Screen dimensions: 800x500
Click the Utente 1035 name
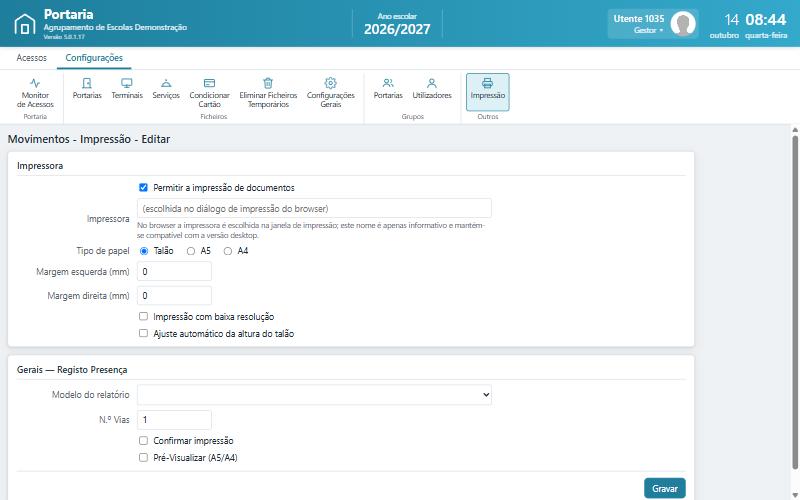639,19
